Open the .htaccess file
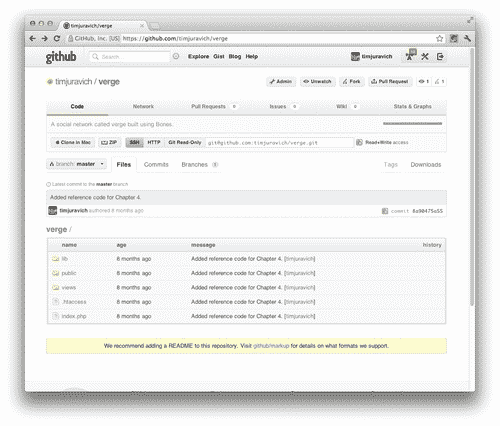 (x=74, y=302)
